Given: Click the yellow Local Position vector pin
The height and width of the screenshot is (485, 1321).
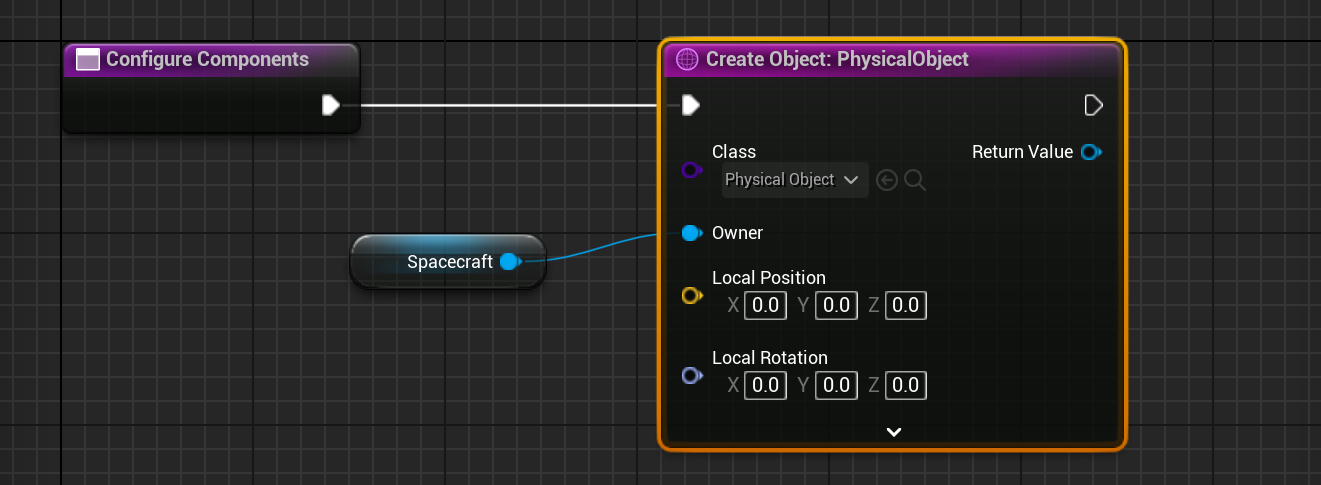Looking at the screenshot, I should [690, 296].
